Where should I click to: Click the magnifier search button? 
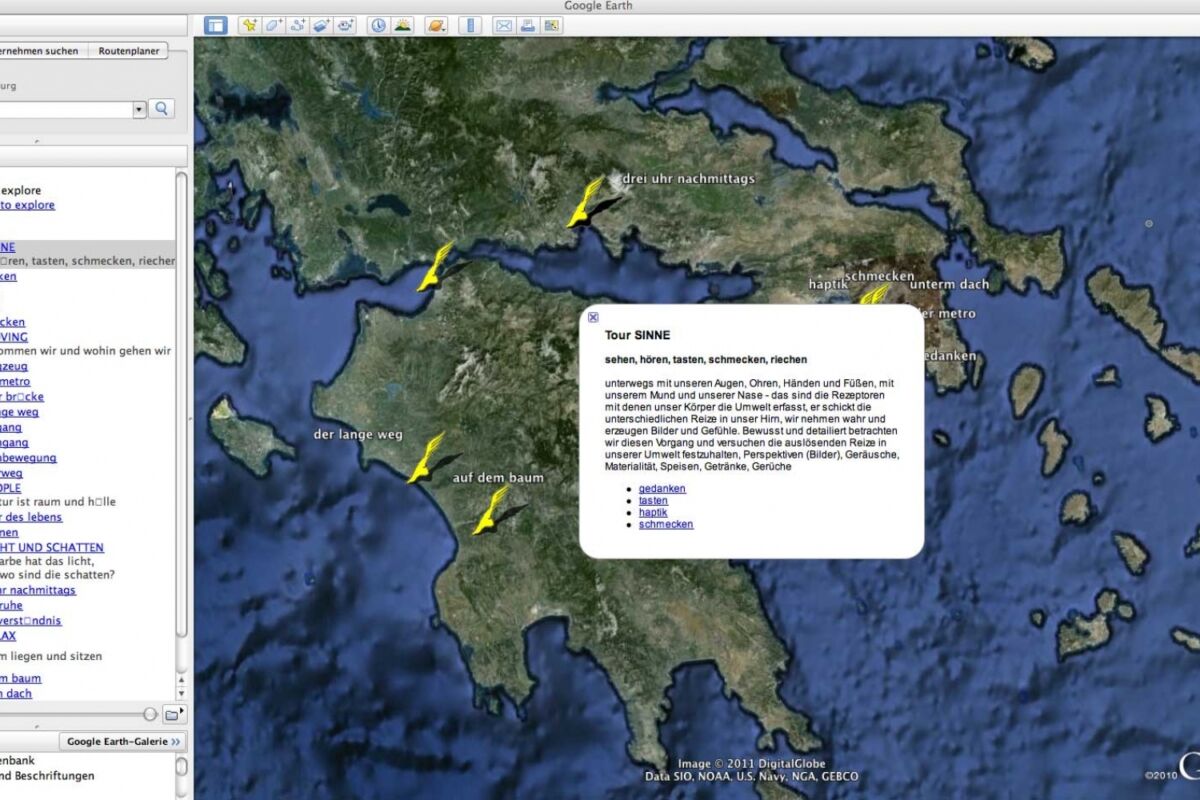pyautogui.click(x=161, y=109)
